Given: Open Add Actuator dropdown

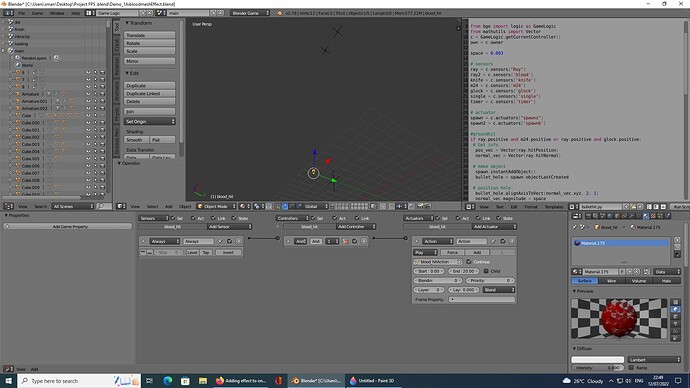Looking at the screenshot, I should coord(494,227).
